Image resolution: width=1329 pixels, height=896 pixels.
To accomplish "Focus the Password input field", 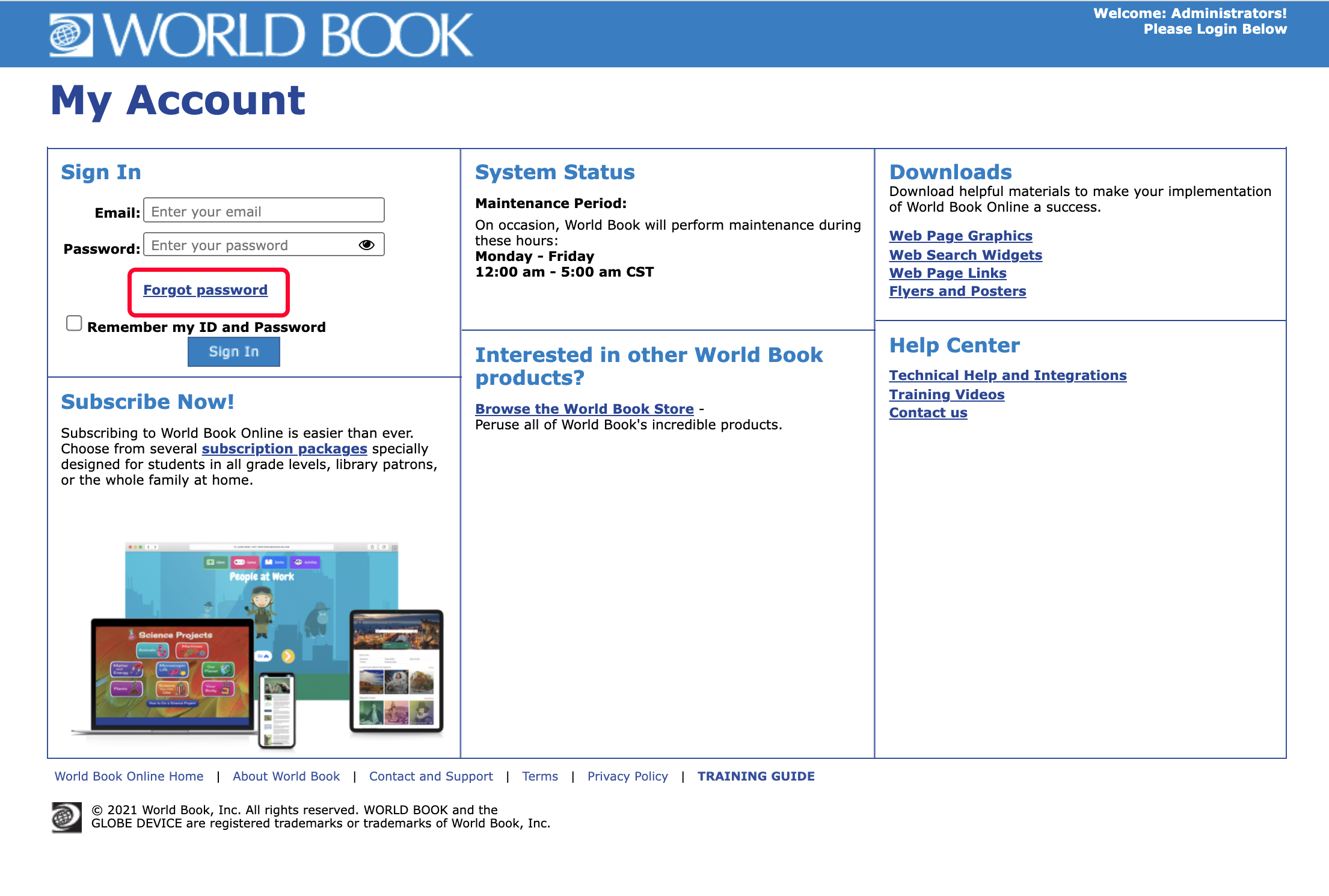I will click(264, 244).
